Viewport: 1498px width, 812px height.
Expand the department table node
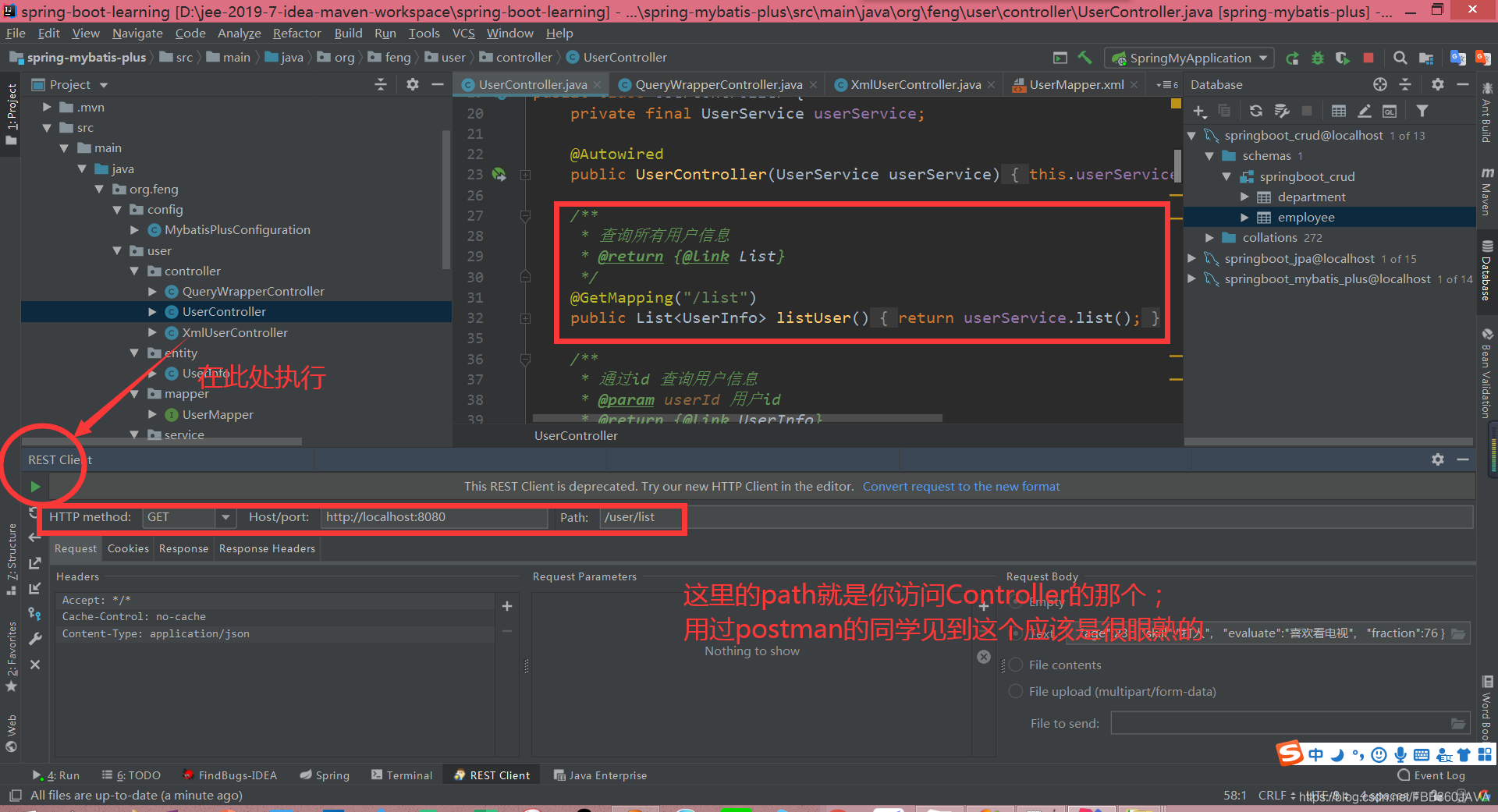[1244, 197]
